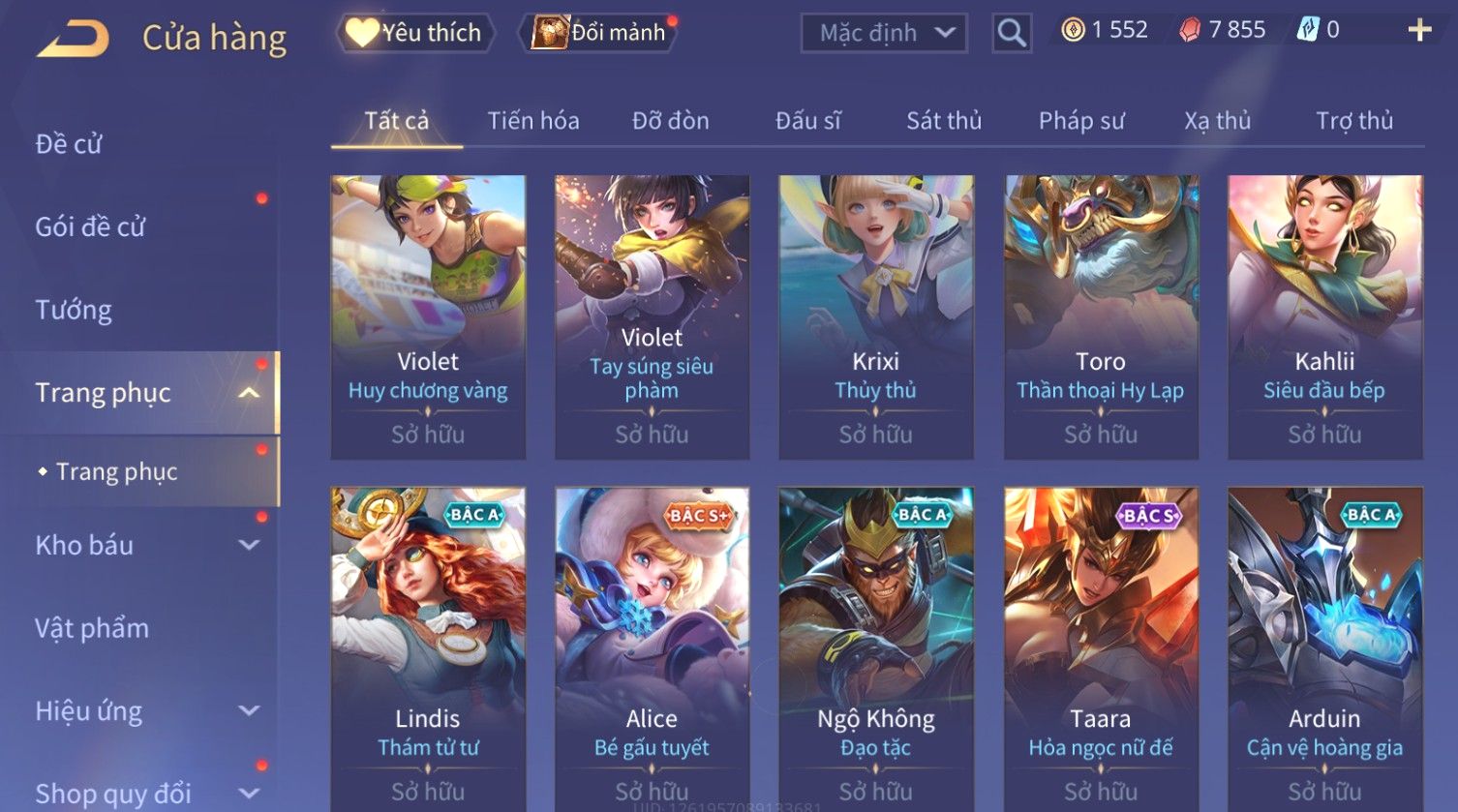Select the Tiến hóa tab
The height and width of the screenshot is (812, 1458).
click(x=533, y=121)
